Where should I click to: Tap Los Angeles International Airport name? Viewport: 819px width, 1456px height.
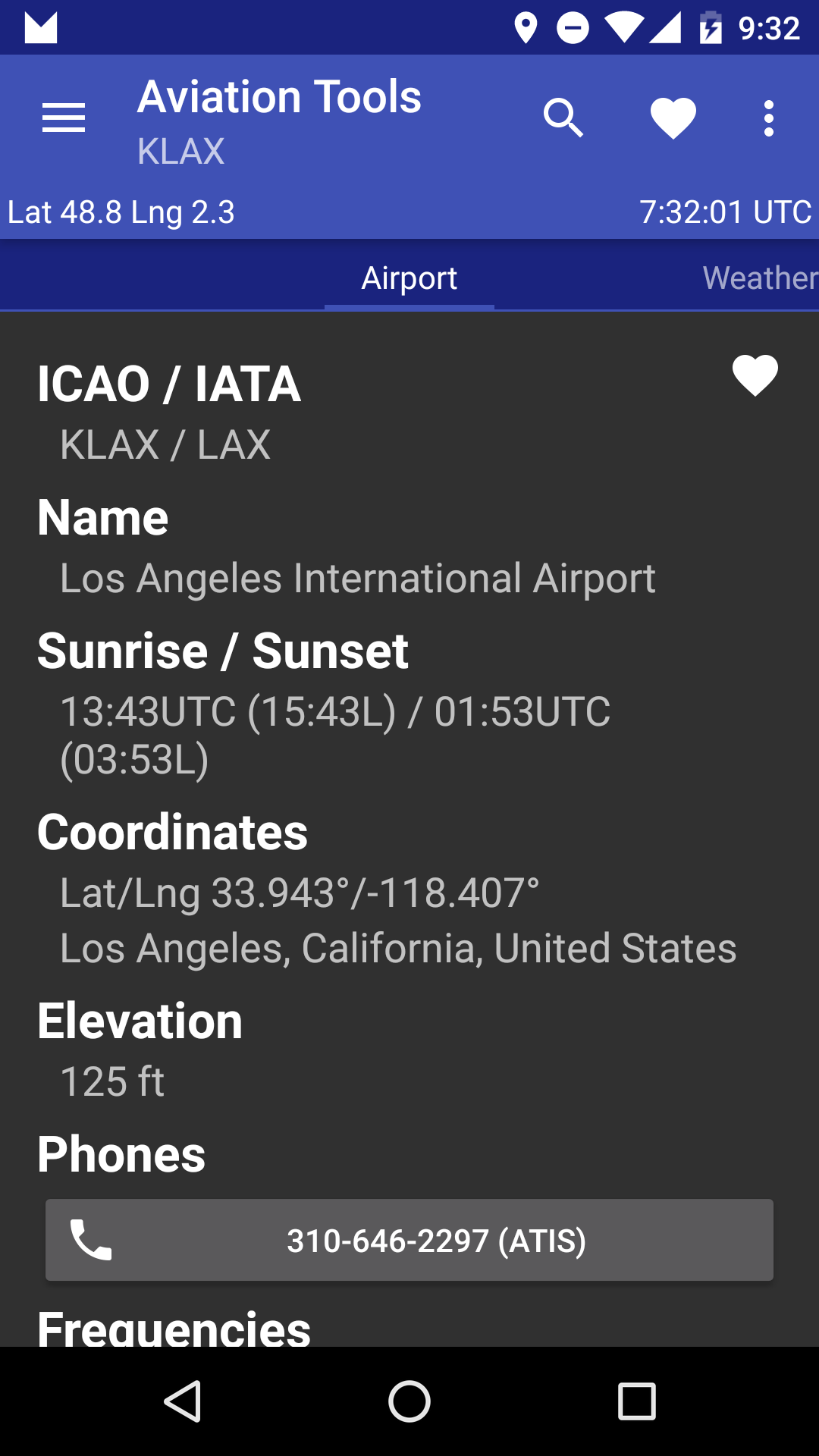coord(358,579)
